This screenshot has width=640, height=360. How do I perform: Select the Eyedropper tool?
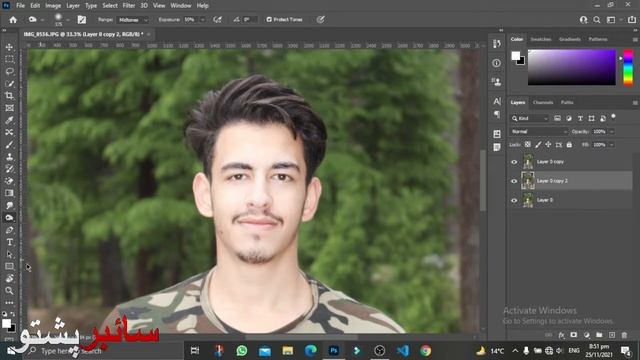[x=9, y=120]
